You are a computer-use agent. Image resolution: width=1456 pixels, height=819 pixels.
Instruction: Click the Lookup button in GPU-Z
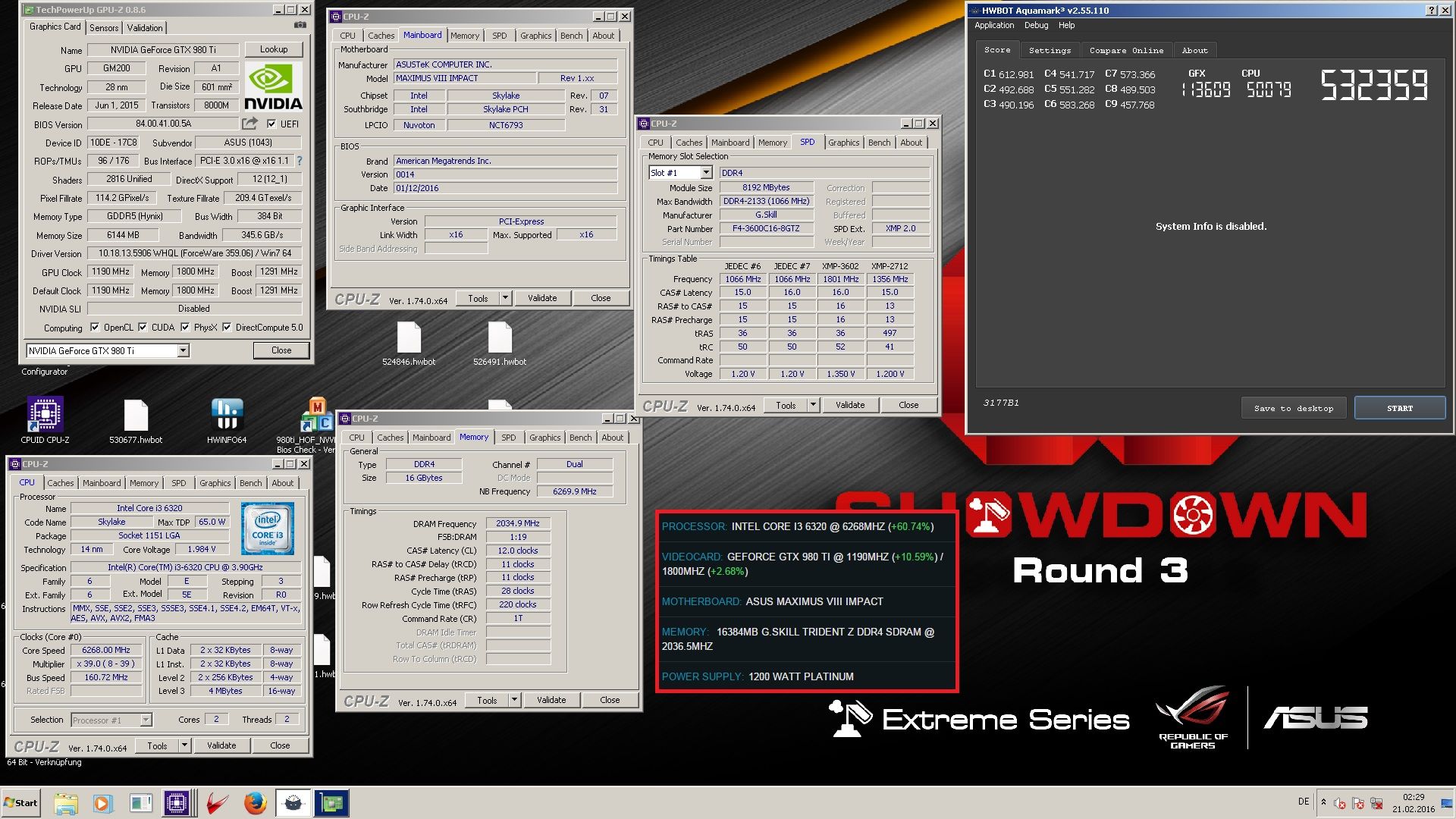[274, 49]
